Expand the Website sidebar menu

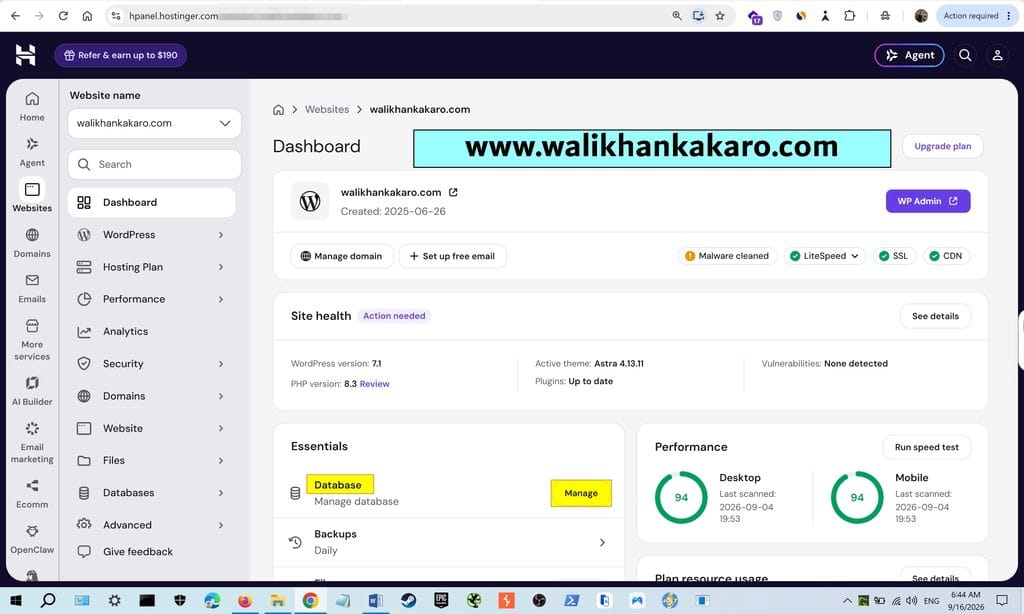point(221,428)
